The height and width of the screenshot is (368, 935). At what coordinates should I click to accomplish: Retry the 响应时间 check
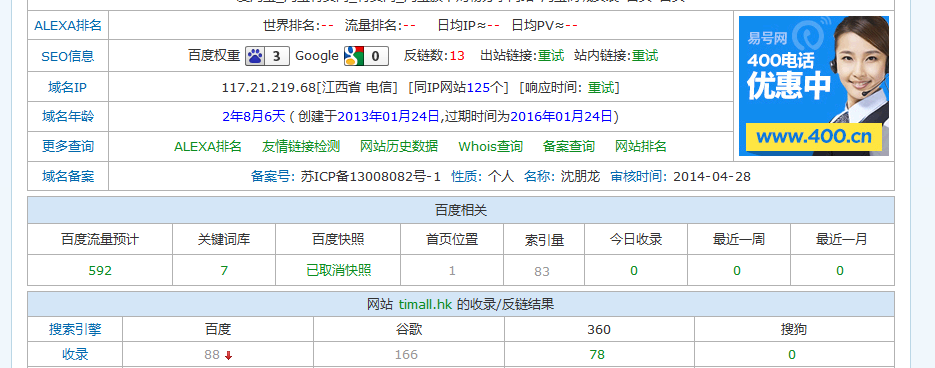[601, 88]
